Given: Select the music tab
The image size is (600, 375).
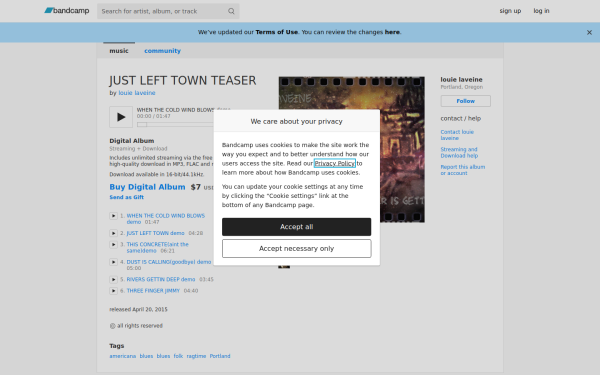Looking at the screenshot, I should 119,51.
